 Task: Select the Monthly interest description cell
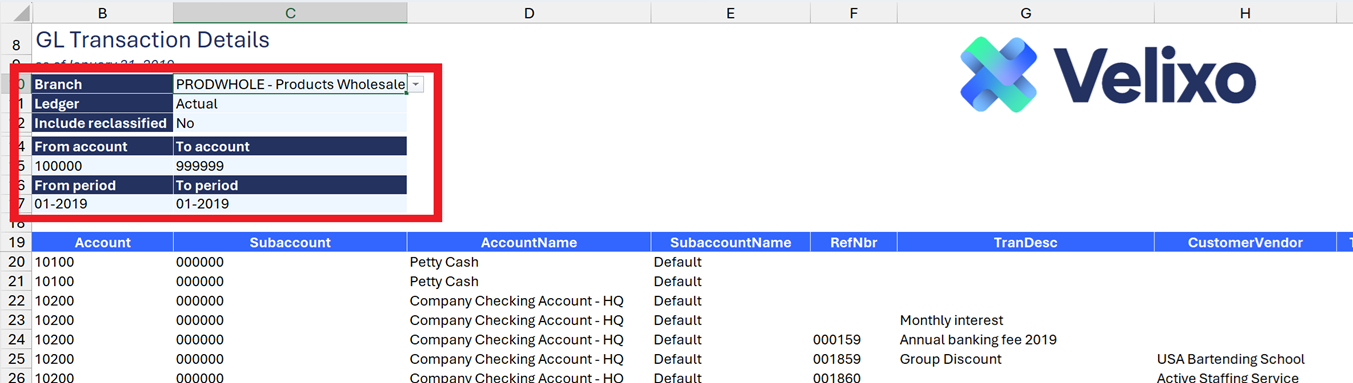pyautogui.click(x=1026, y=321)
